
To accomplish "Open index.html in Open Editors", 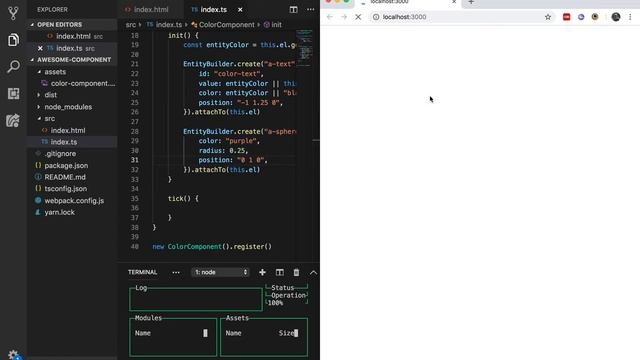I will pos(73,36).
